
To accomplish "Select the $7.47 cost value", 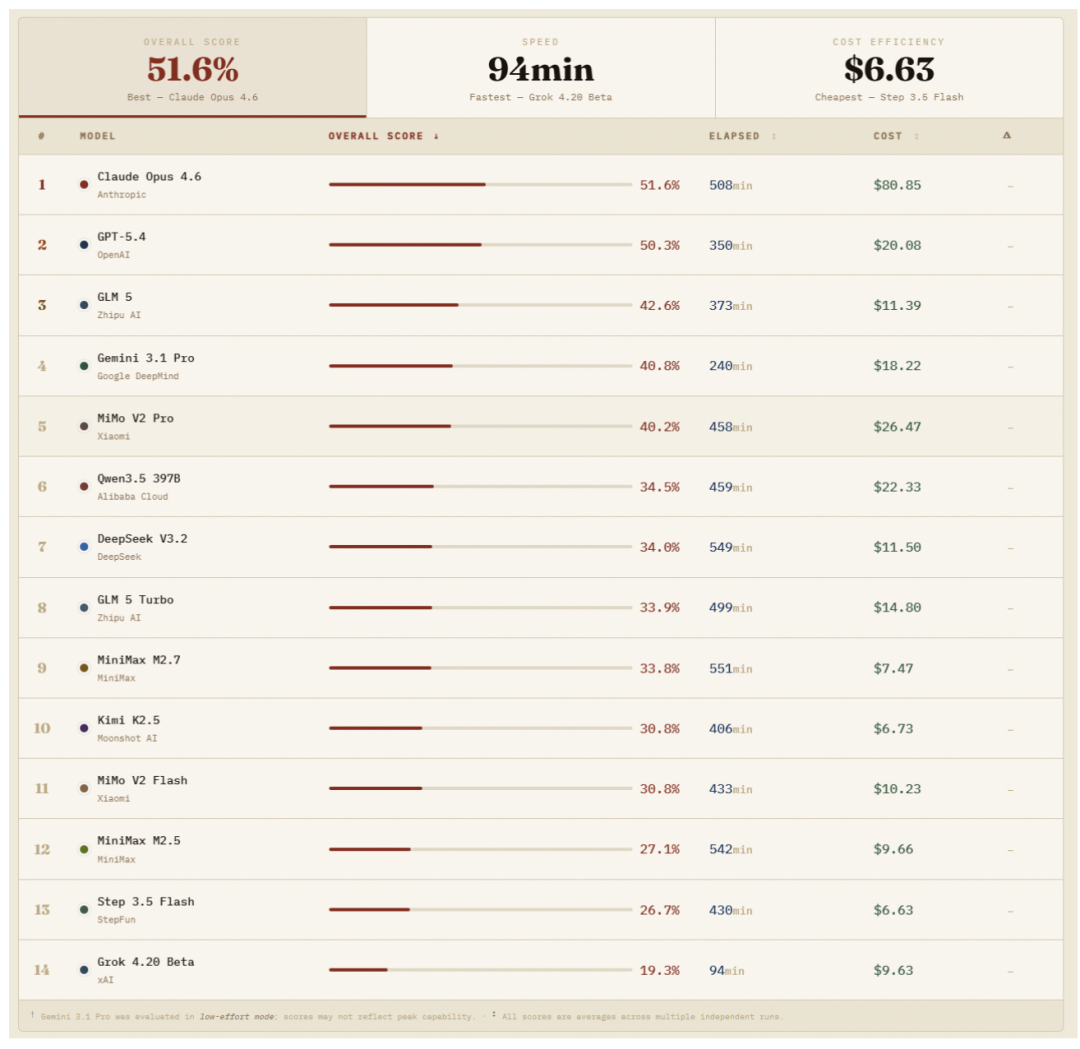I will 893,669.
